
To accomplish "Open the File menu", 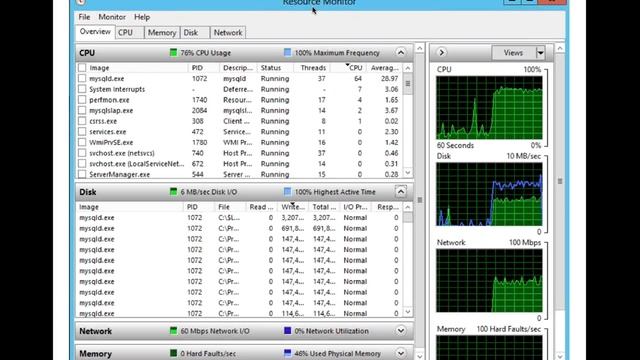I will (x=84, y=17).
